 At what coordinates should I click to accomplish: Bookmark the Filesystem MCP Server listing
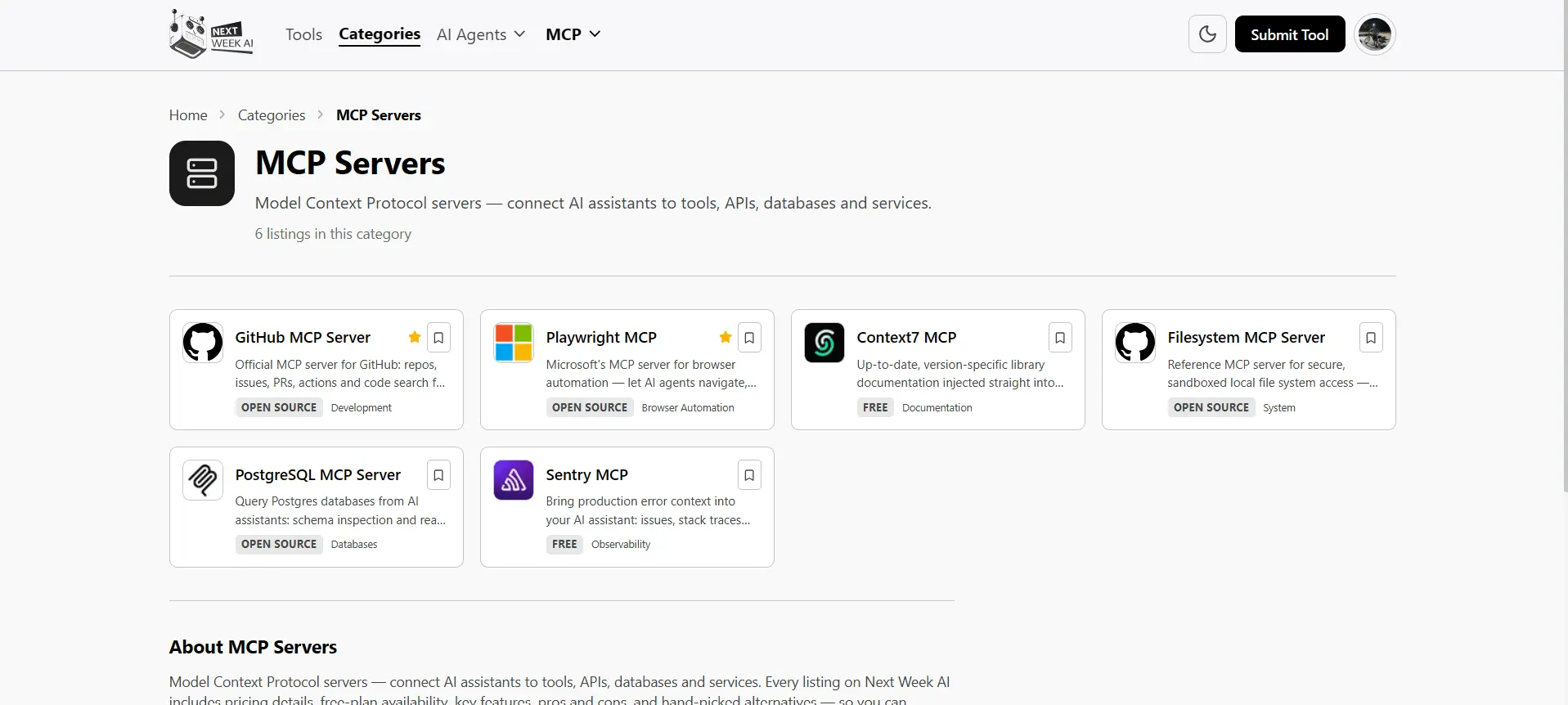point(1371,338)
